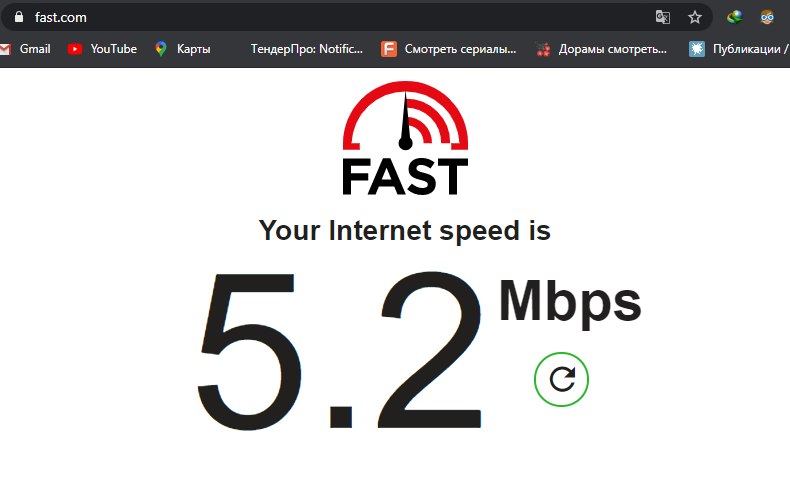This screenshot has width=790, height=478.
Task: Click the FAST wordmark text
Action: click(406, 177)
